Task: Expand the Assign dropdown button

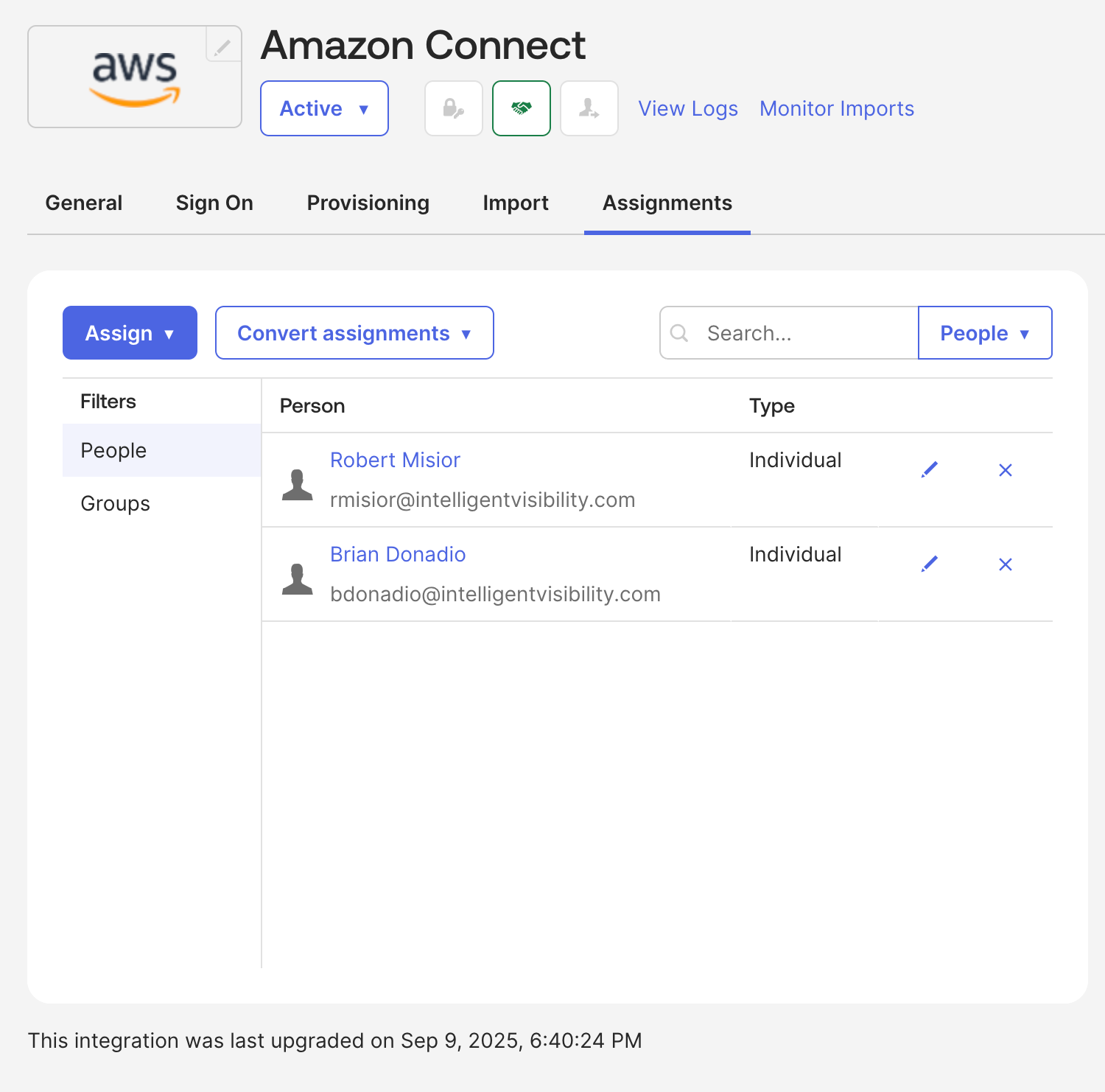Action: (x=130, y=333)
